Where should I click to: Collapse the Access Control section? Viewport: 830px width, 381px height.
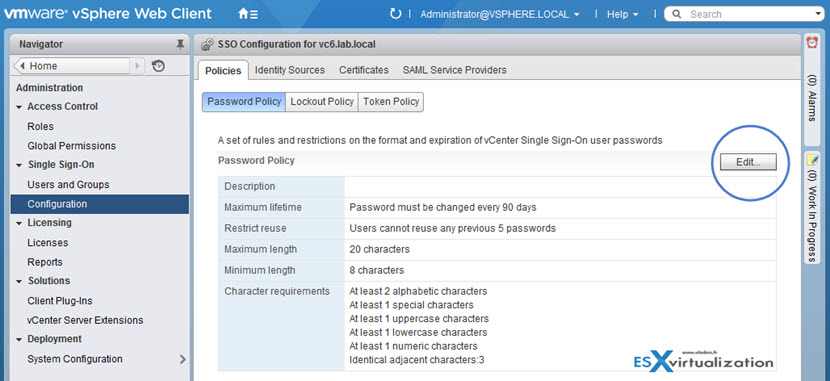19,107
